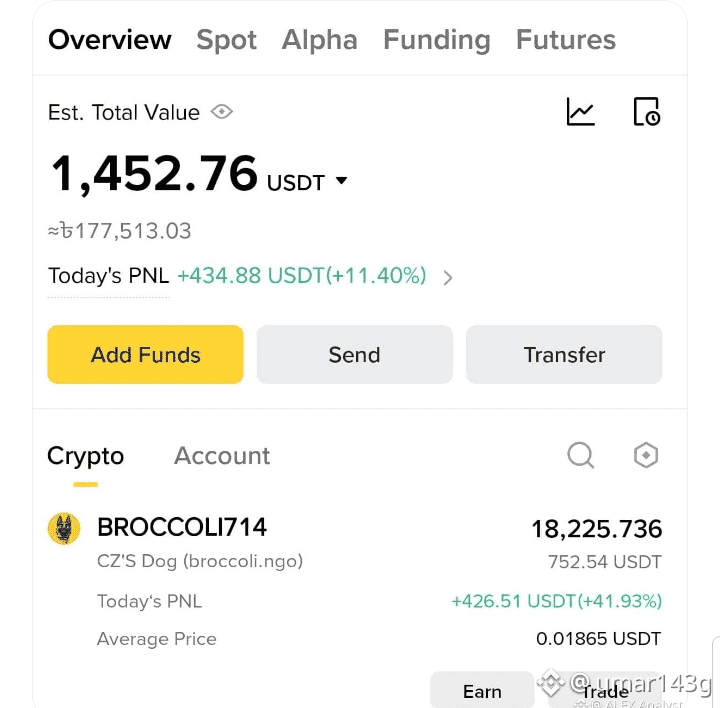Screen dimensions: 720x708
Task: Select the Crypto tab
Action: pyautogui.click(x=85, y=456)
